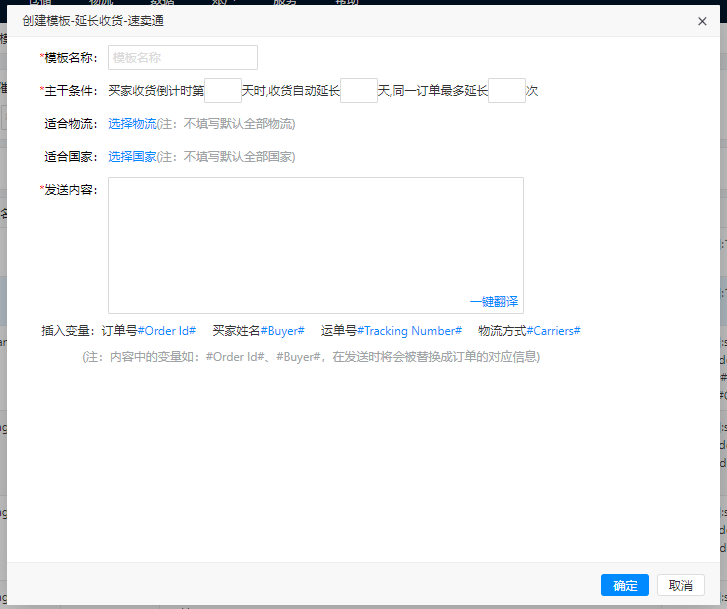Screen dimensions: 727x609
Task: Click the 发送内容 field label
Action: pos(70,190)
